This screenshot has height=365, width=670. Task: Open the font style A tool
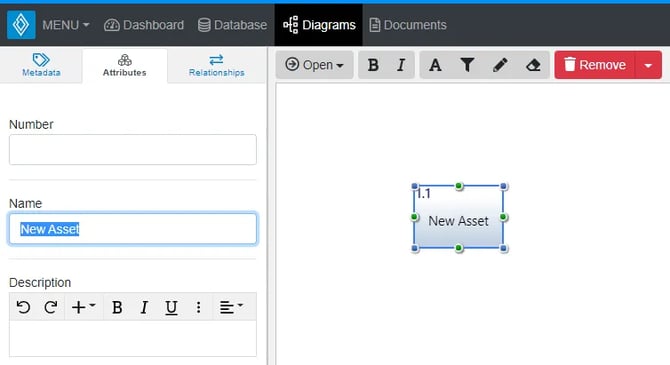pyautogui.click(x=435, y=65)
